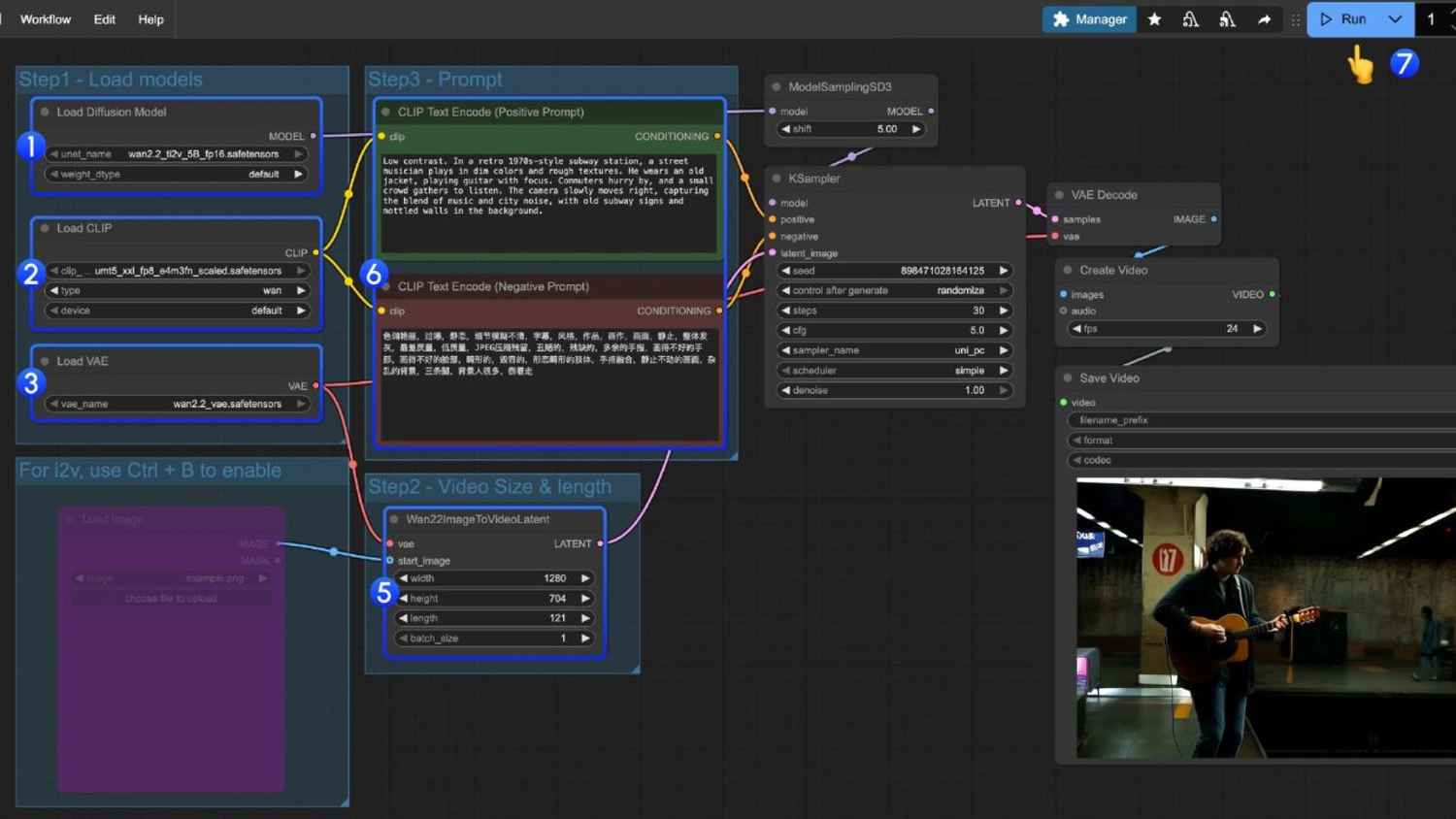Viewport: 1456px width, 819px height.
Task: Open the Edit menu
Action: tap(105, 19)
